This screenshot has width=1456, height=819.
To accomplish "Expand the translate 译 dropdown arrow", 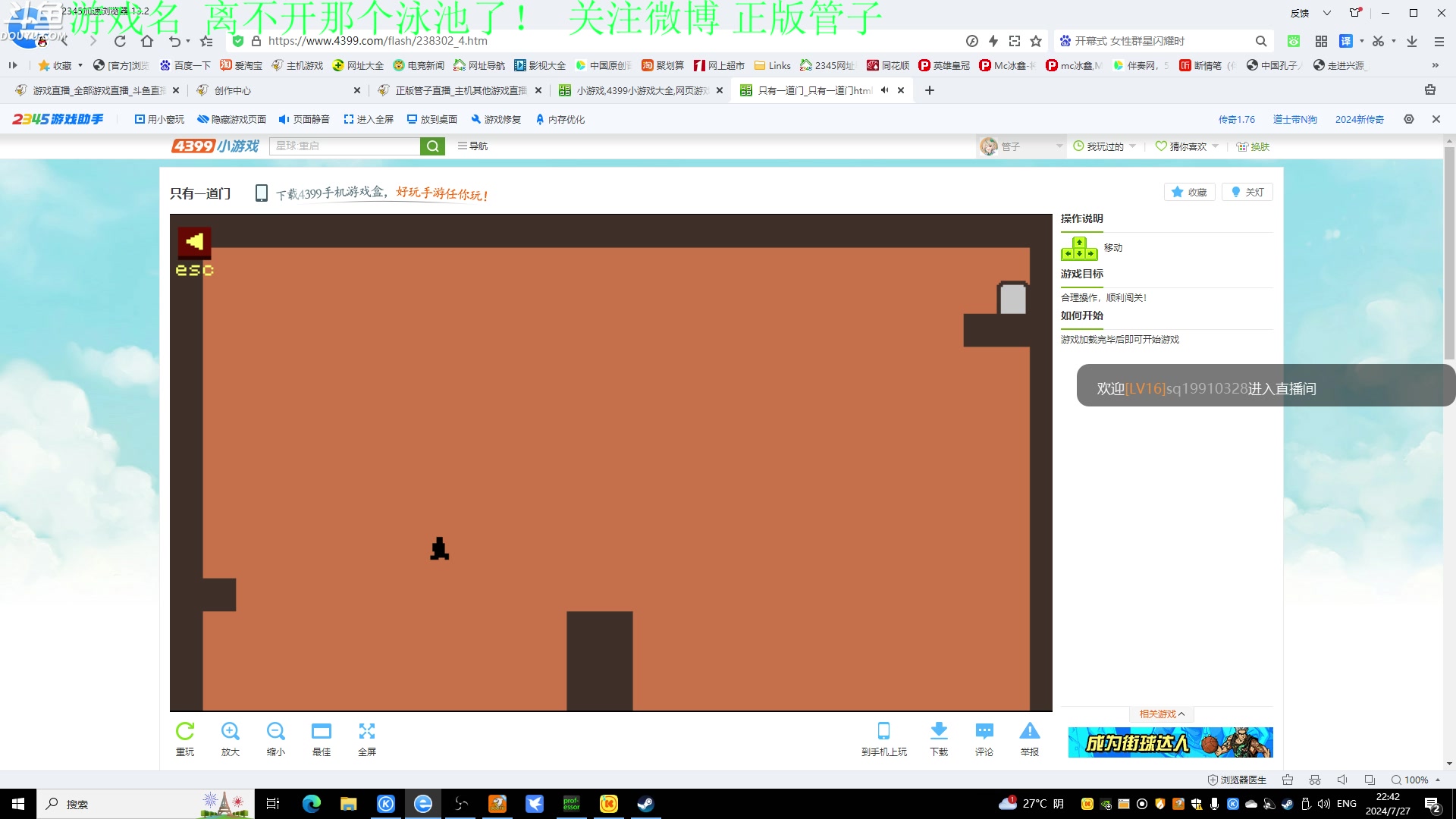I will 1362,41.
